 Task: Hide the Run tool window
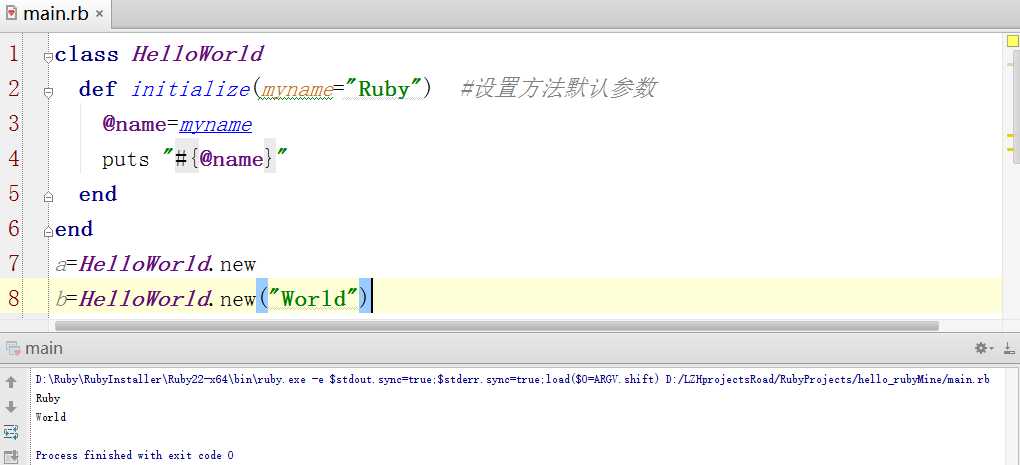(x=1009, y=349)
